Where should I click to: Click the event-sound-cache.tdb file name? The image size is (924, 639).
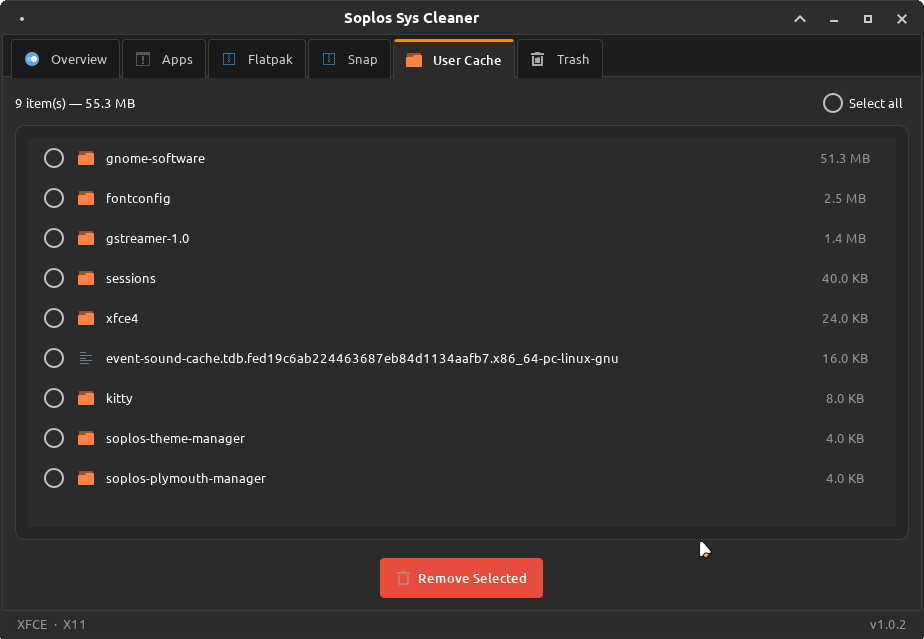pos(362,358)
